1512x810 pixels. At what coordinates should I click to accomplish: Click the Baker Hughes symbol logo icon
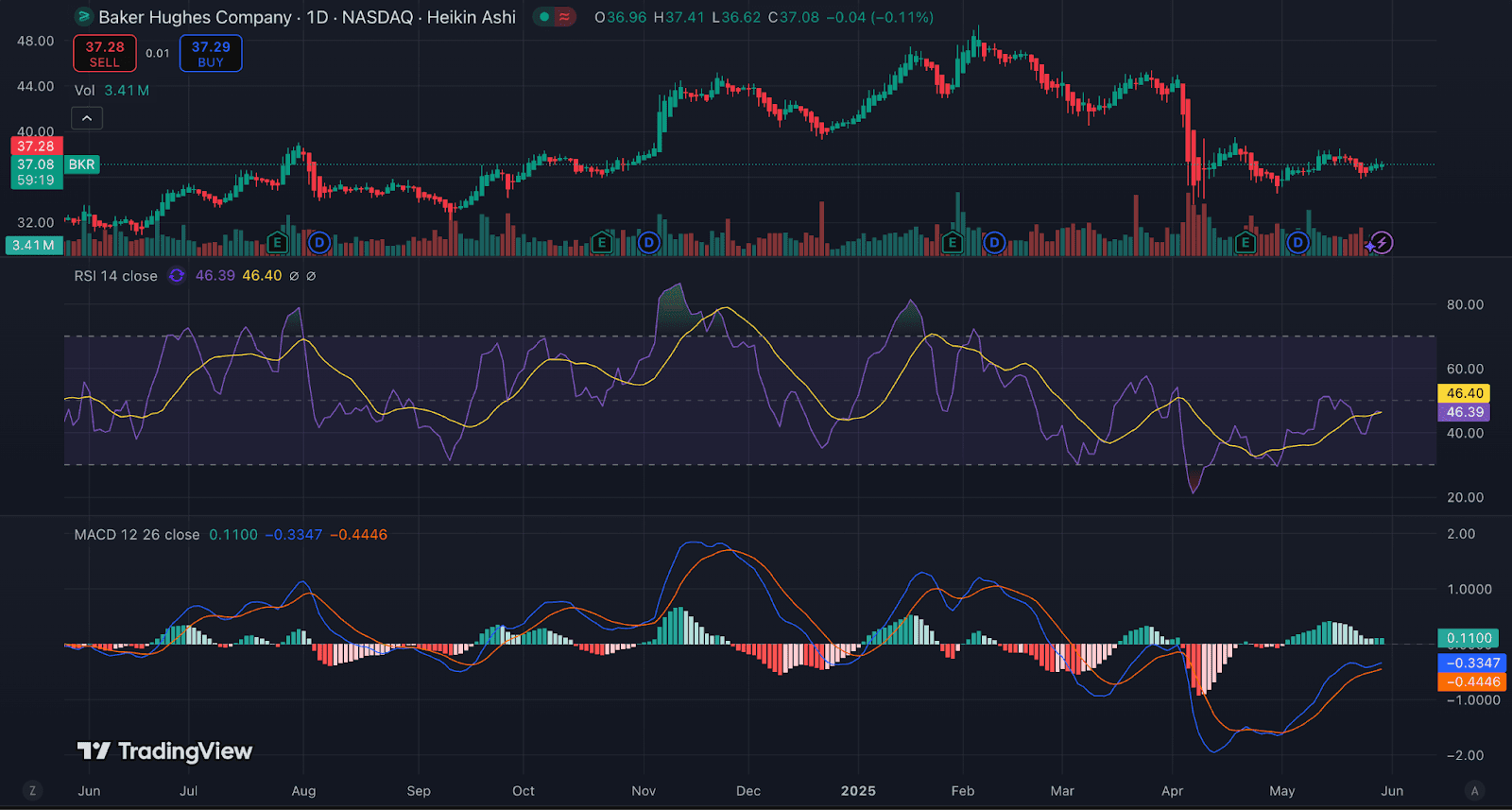[83, 17]
